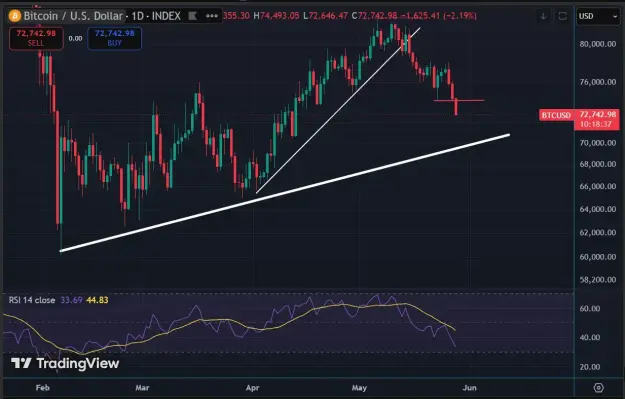Click the Bitcoin symbol logo icon

point(15,16)
